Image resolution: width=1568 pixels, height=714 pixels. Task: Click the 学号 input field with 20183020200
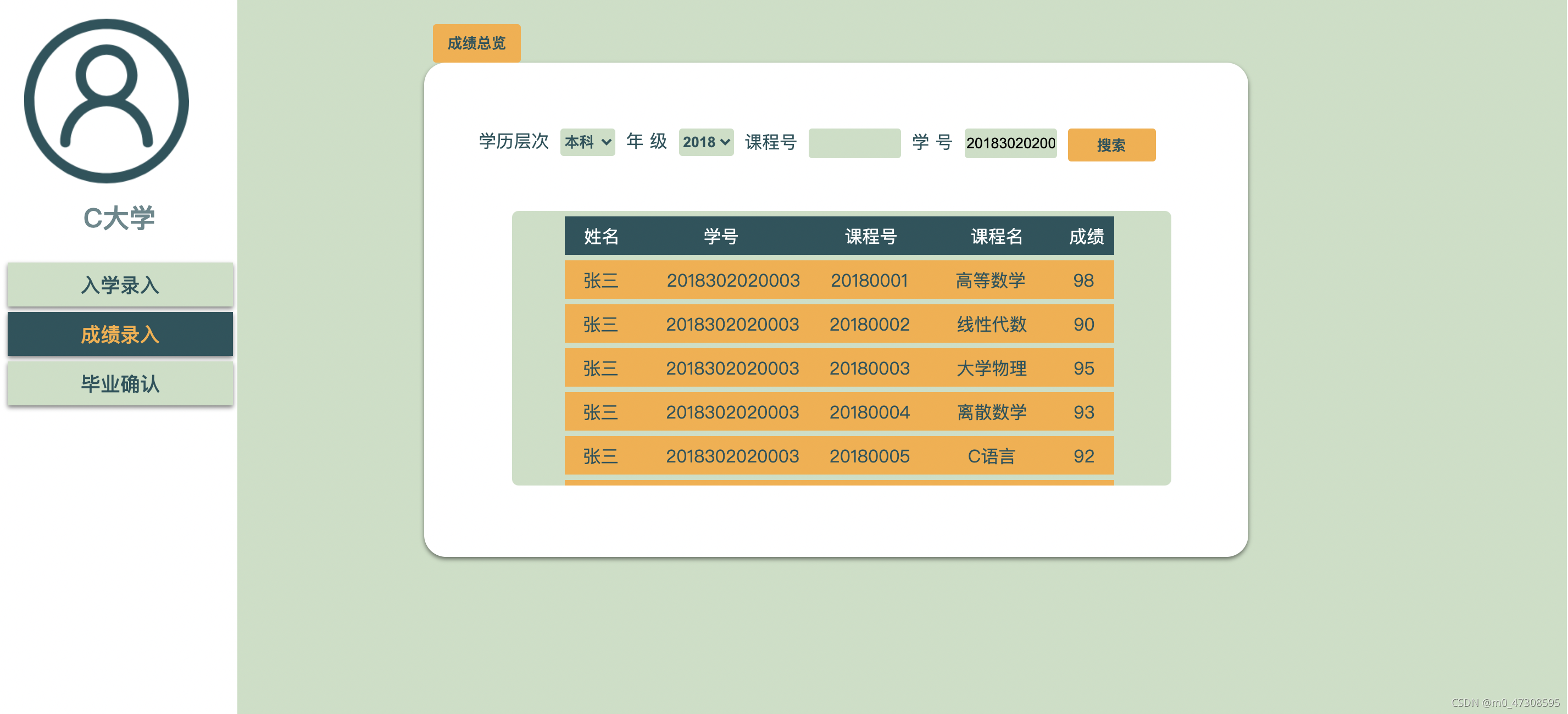pos(1010,143)
